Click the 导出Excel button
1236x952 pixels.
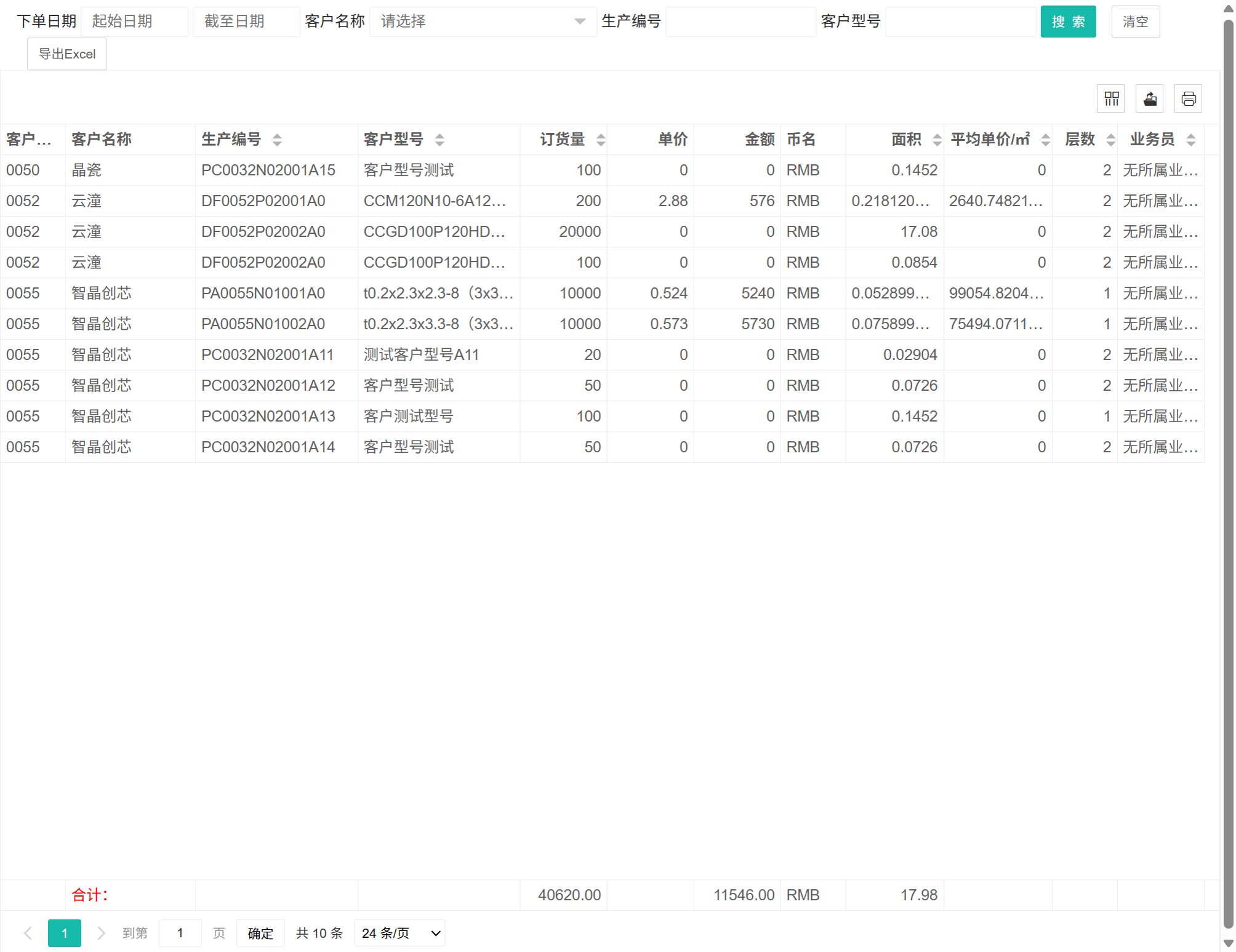[x=67, y=54]
